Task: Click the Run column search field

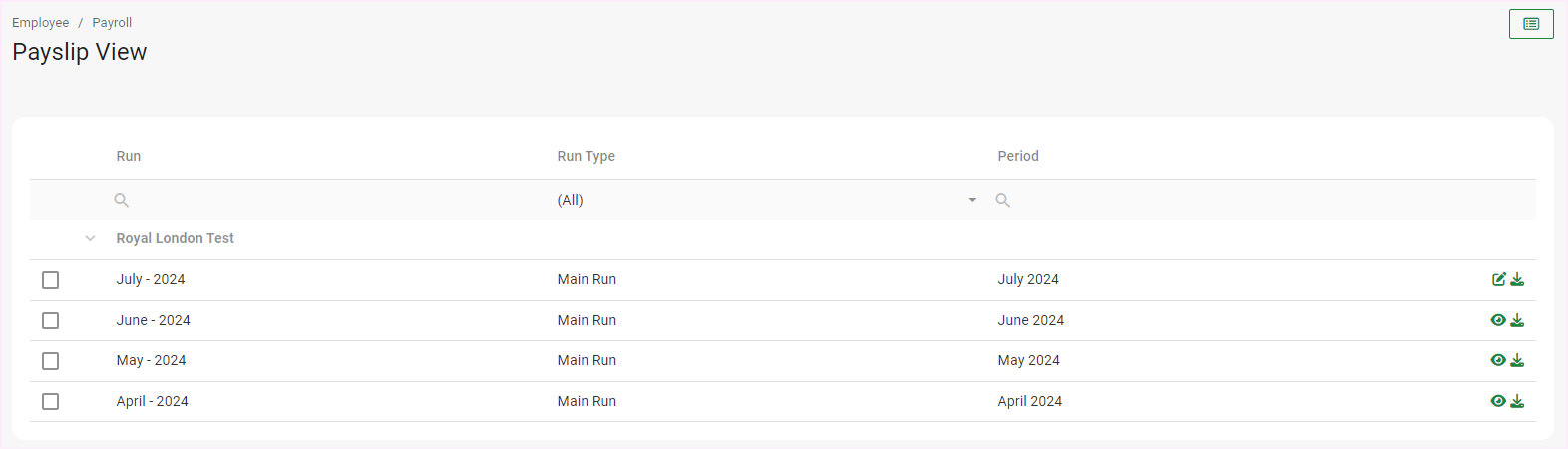Action: [x=329, y=200]
